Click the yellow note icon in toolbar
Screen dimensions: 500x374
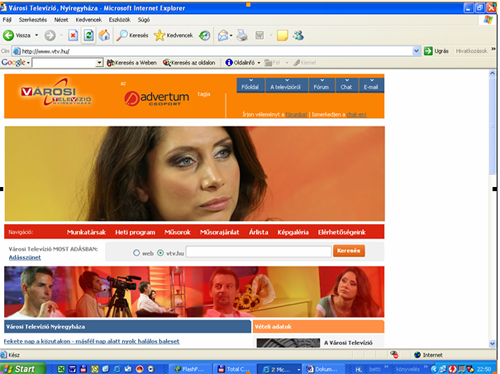282,35
